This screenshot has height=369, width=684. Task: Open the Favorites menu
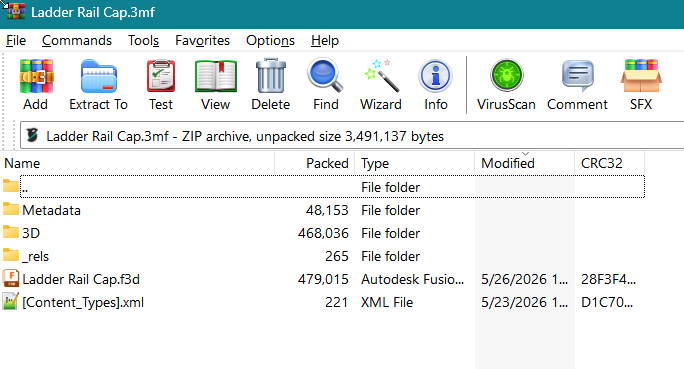point(202,41)
